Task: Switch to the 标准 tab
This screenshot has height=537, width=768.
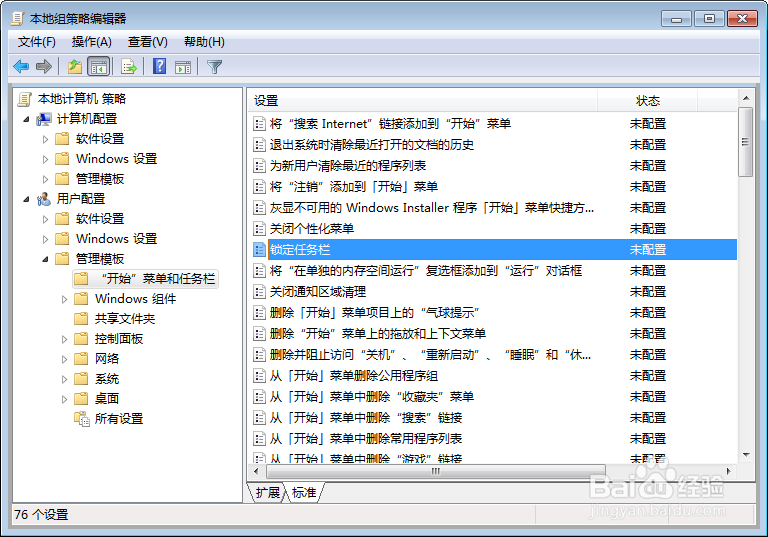Action: coord(304,492)
